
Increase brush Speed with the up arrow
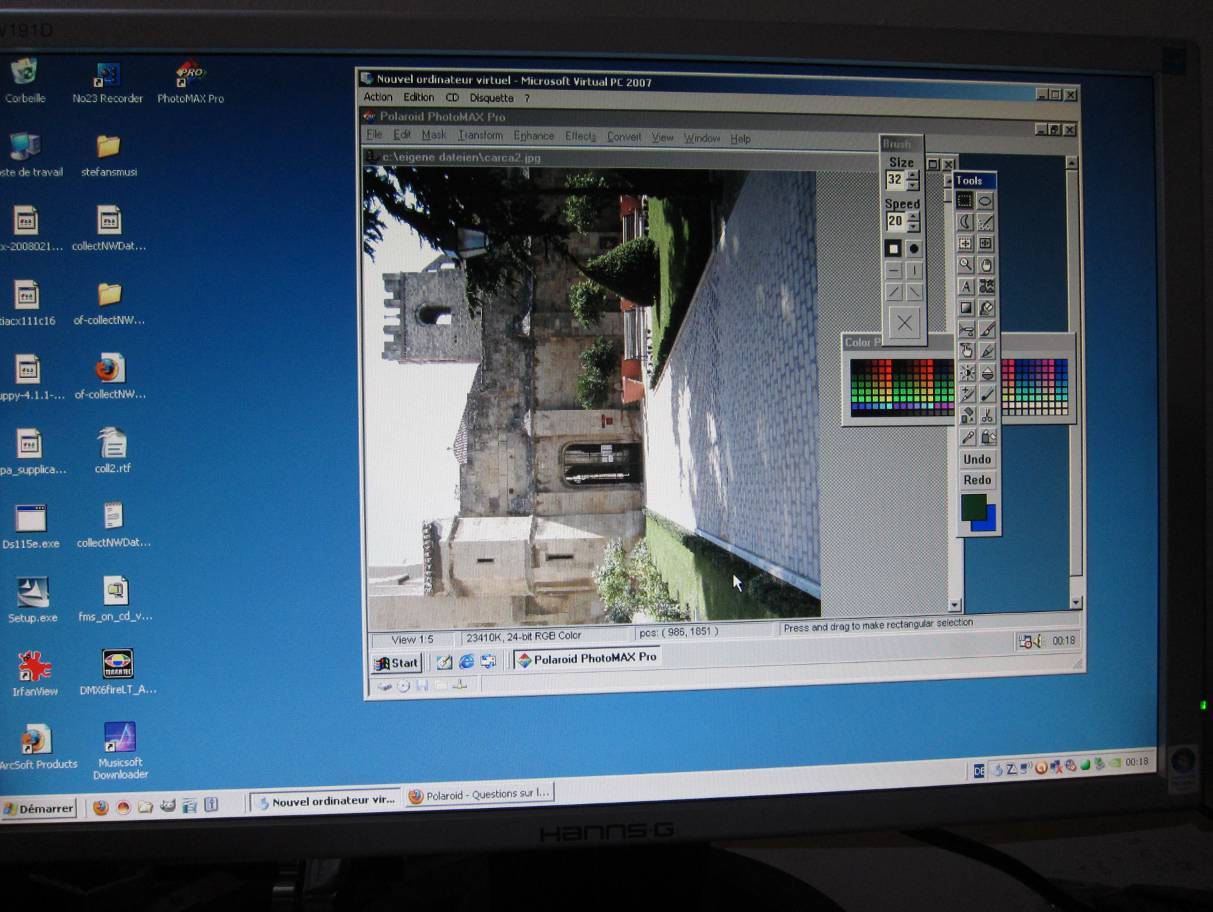click(x=913, y=216)
